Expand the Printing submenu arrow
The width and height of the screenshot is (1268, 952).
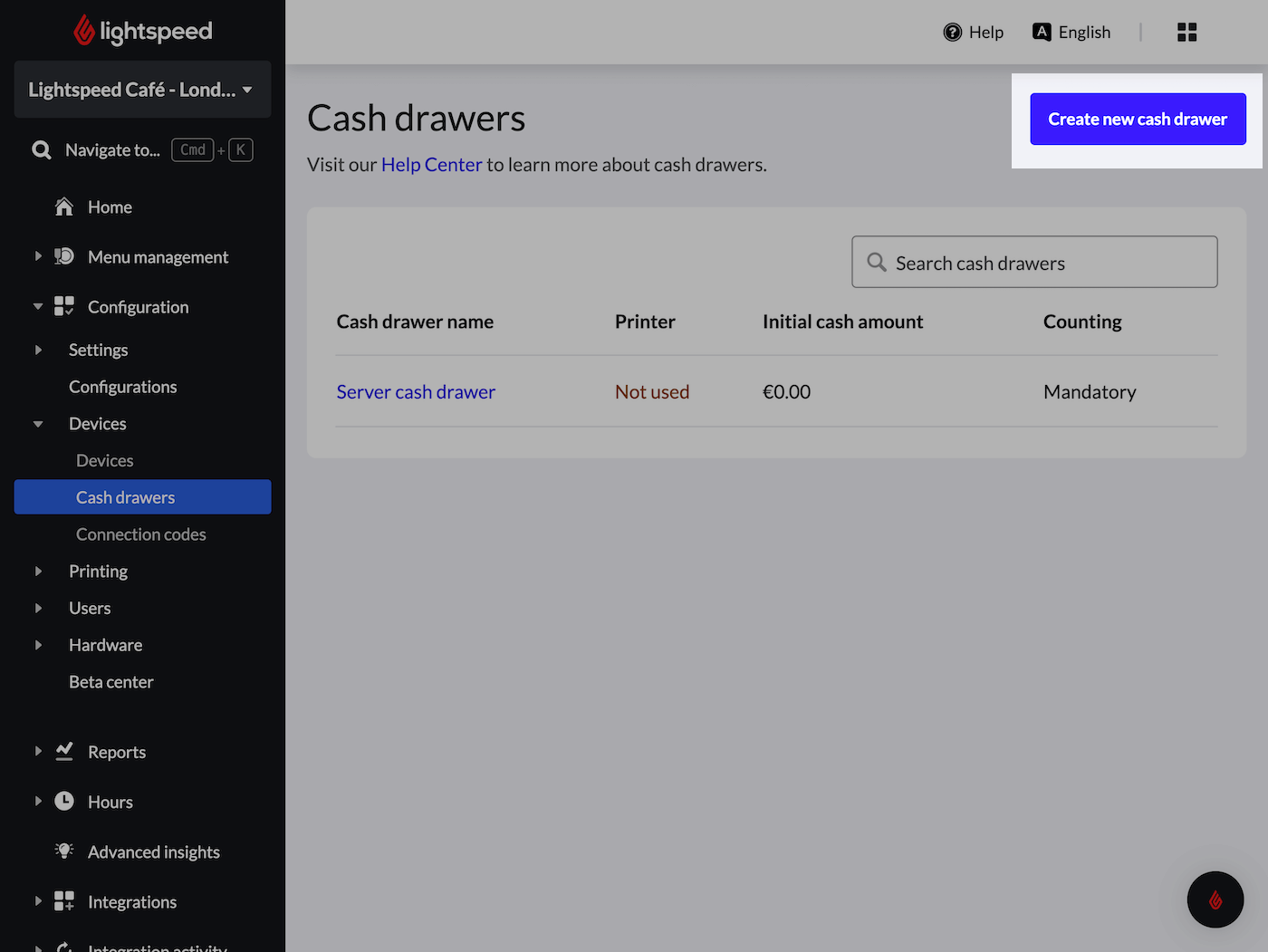click(x=38, y=572)
